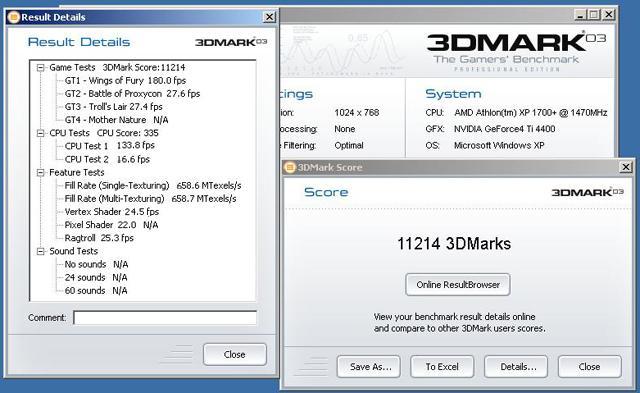Click Close button in Result Details
640x393 pixels.
[x=235, y=355]
